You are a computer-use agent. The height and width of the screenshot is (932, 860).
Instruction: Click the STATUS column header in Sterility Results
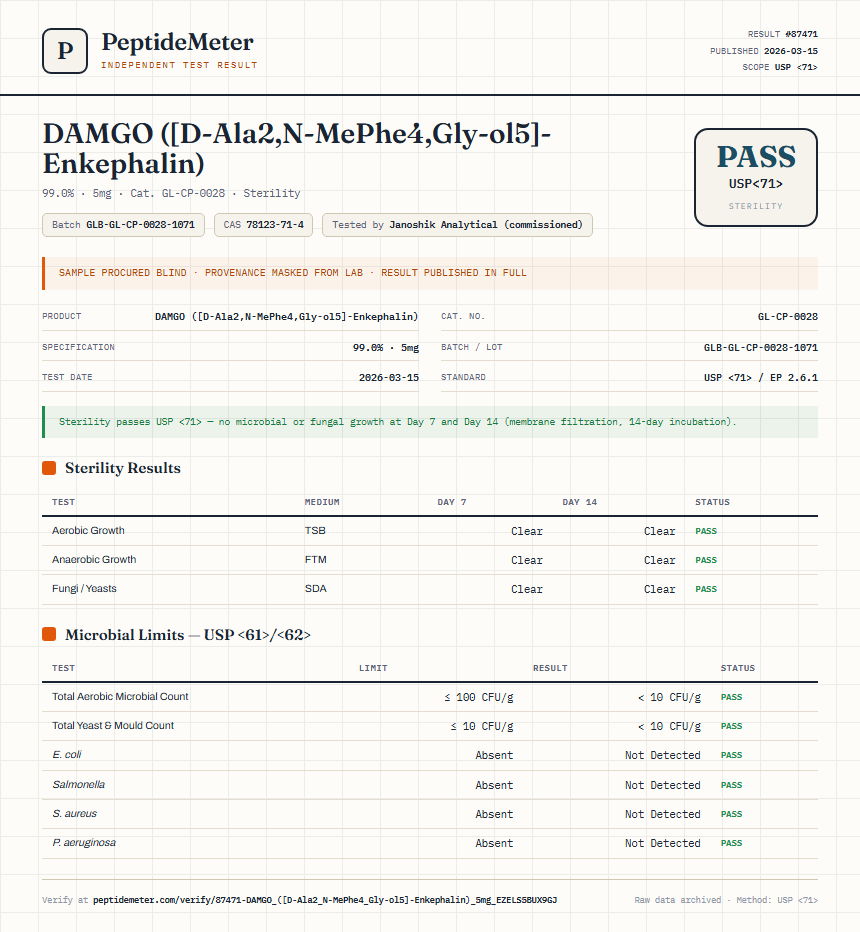click(x=713, y=502)
